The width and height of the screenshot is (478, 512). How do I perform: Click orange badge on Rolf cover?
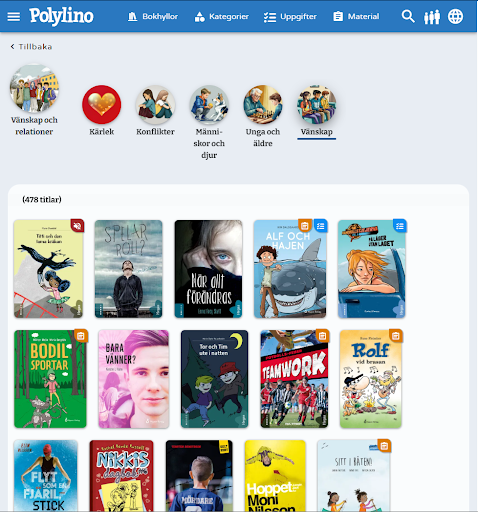click(396, 336)
